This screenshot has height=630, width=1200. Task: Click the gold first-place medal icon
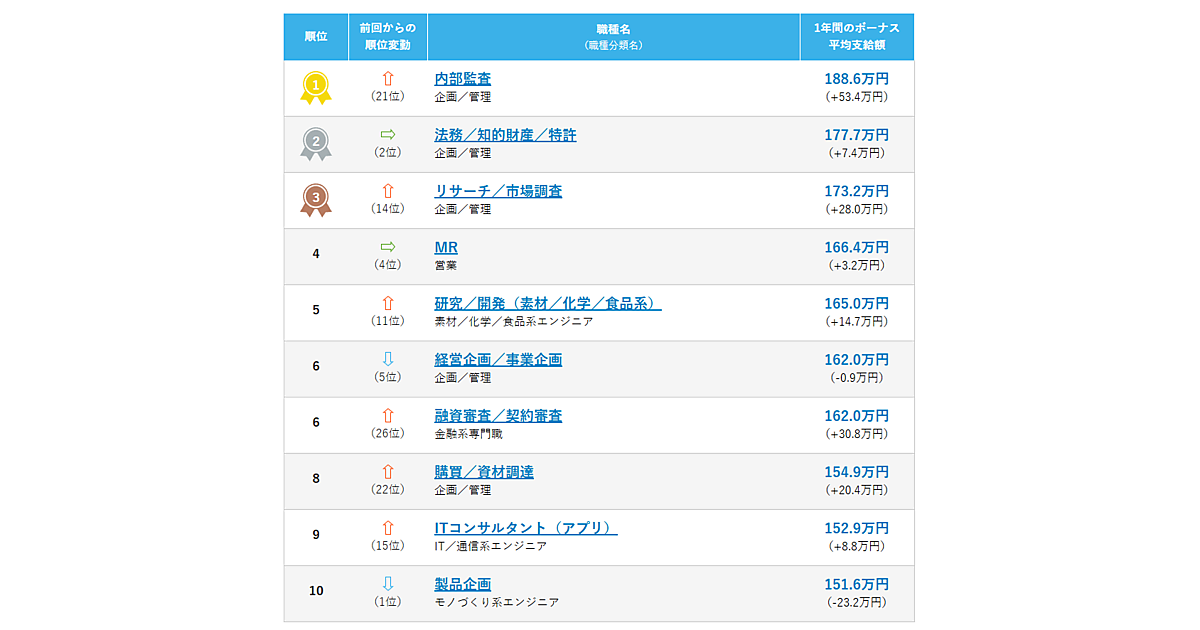click(316, 88)
